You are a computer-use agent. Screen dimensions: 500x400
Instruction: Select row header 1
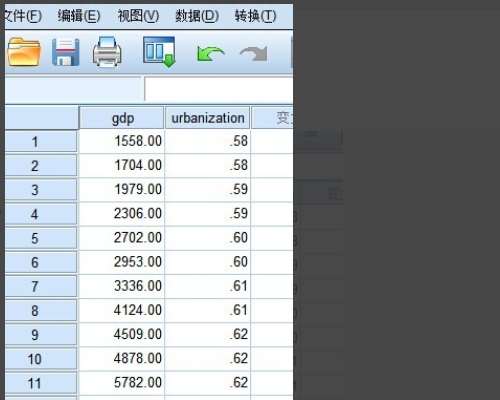(41, 142)
